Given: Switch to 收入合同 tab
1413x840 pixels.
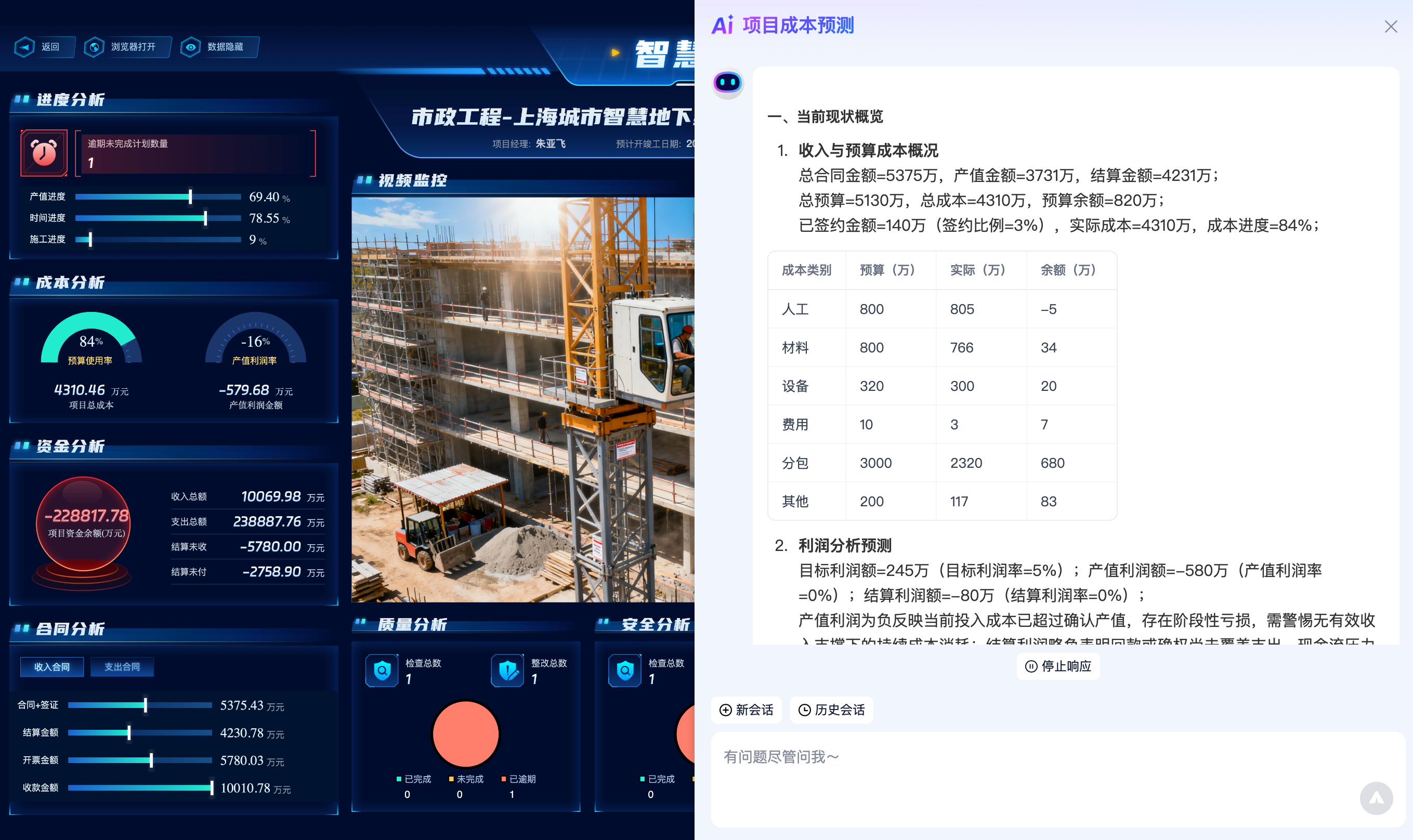Looking at the screenshot, I should pyautogui.click(x=51, y=667).
